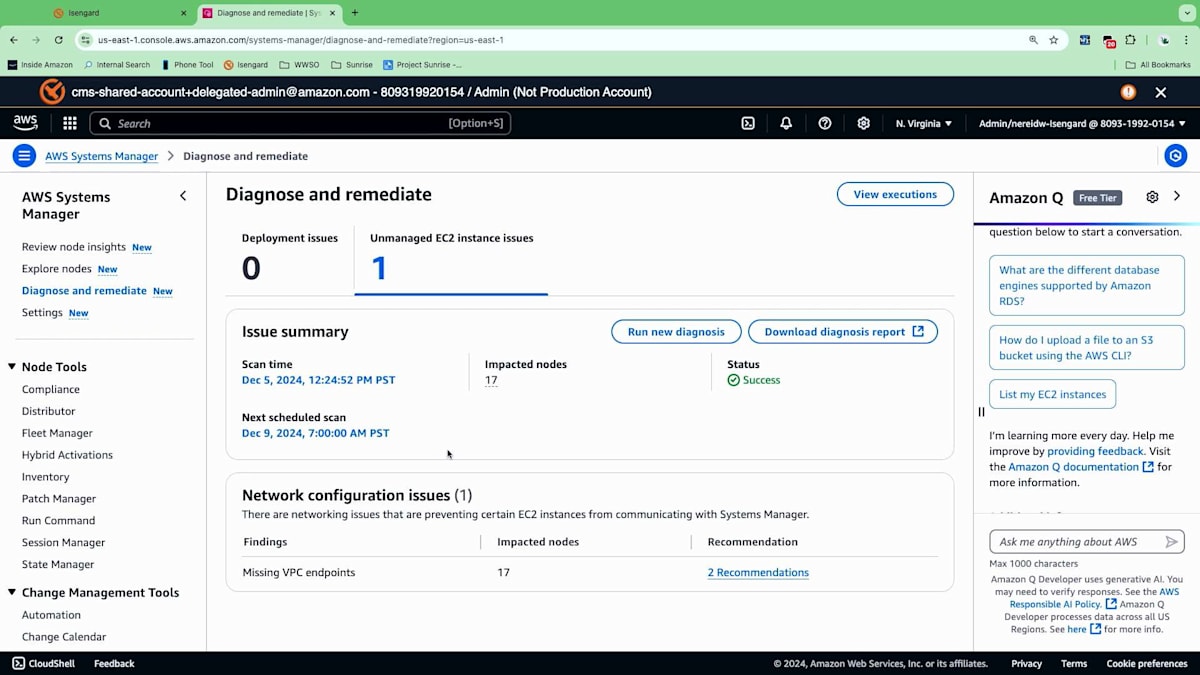Open the All Bookmarks folder
Screen dimensions: 1200x675
1158,65
